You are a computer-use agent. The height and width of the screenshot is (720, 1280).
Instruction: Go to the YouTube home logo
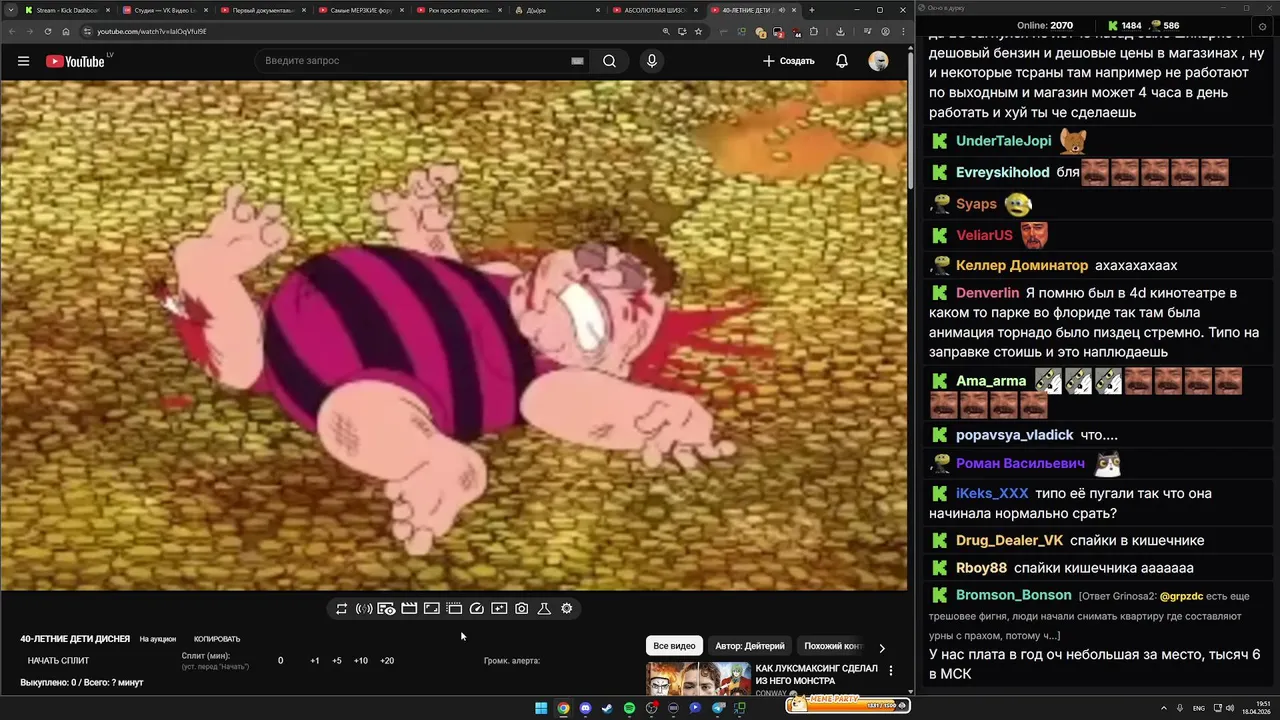tap(75, 61)
